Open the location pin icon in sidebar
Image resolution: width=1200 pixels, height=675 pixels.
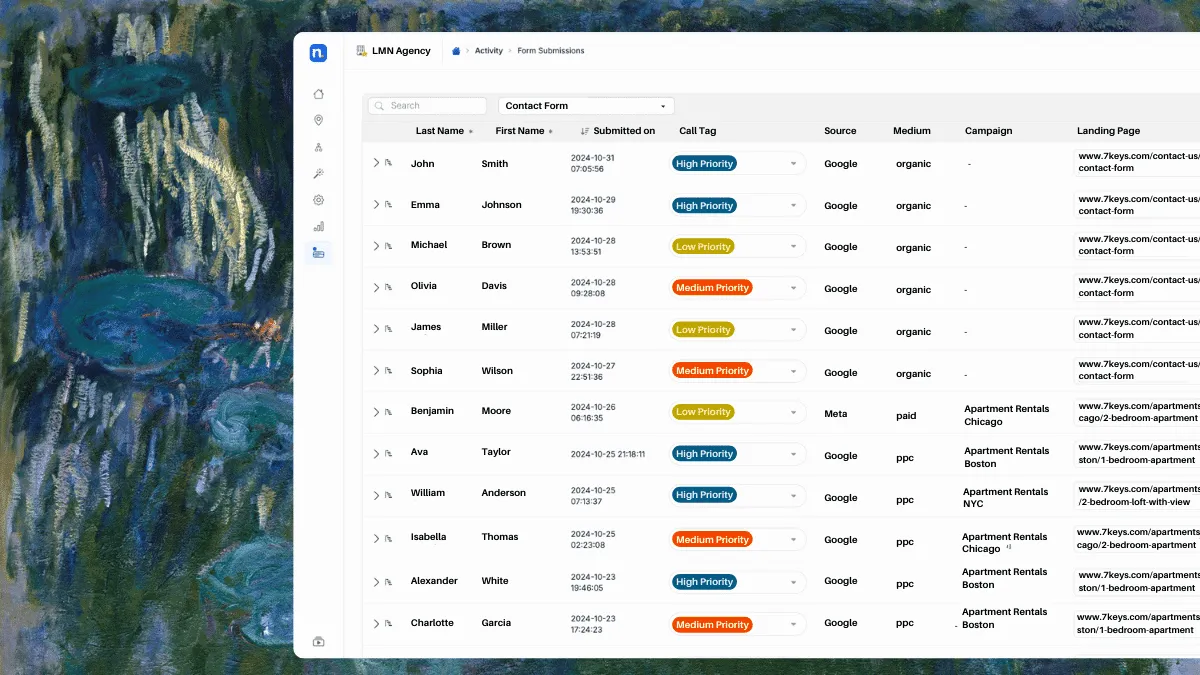point(318,120)
